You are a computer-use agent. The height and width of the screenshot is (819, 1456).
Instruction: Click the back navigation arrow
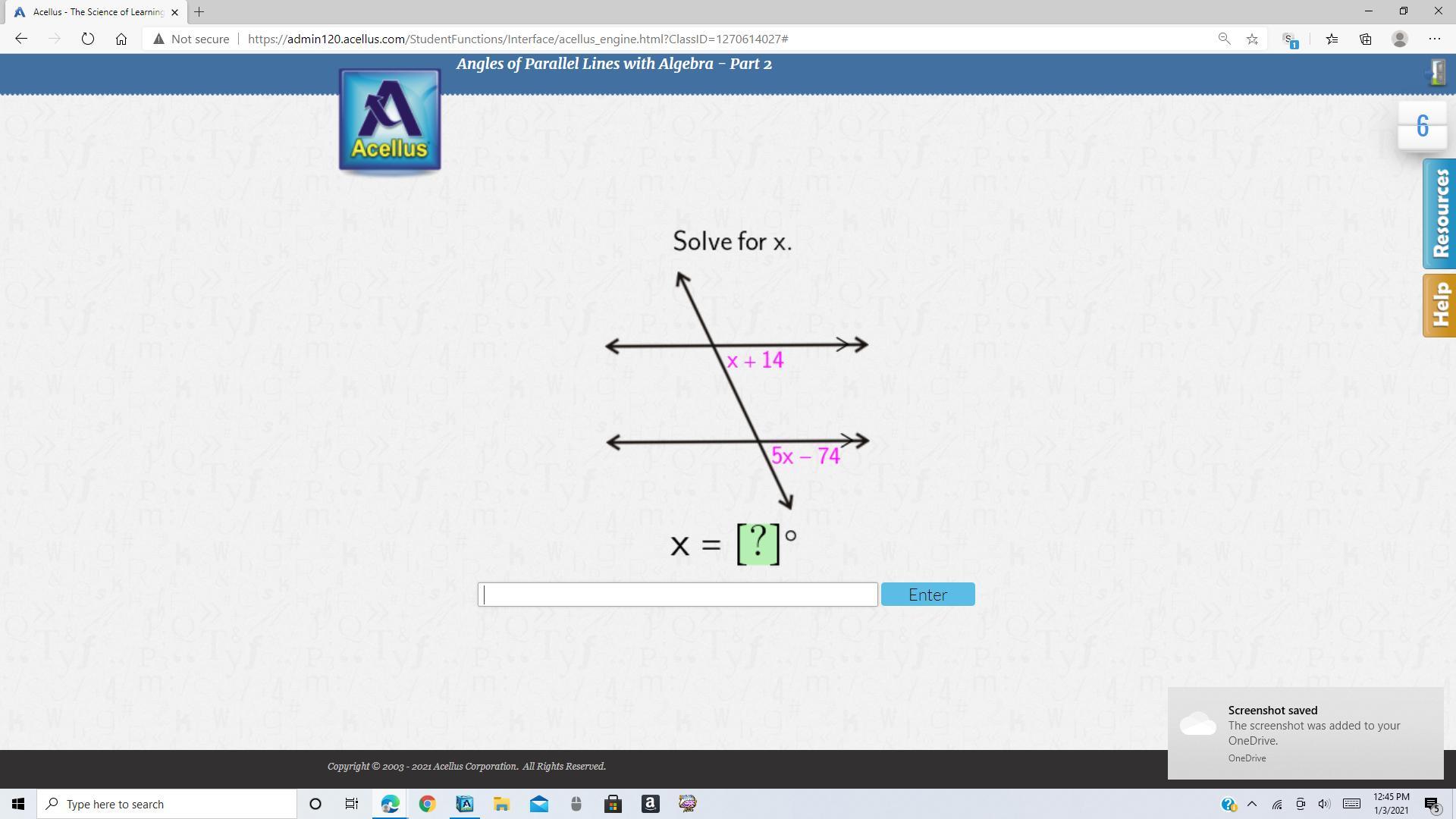[x=21, y=39]
